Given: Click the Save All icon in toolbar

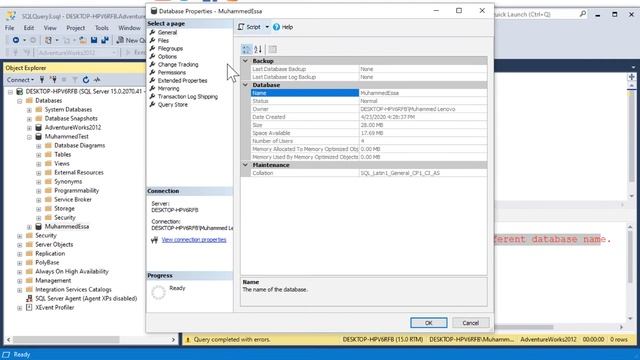Looking at the screenshot, I should 105,40.
